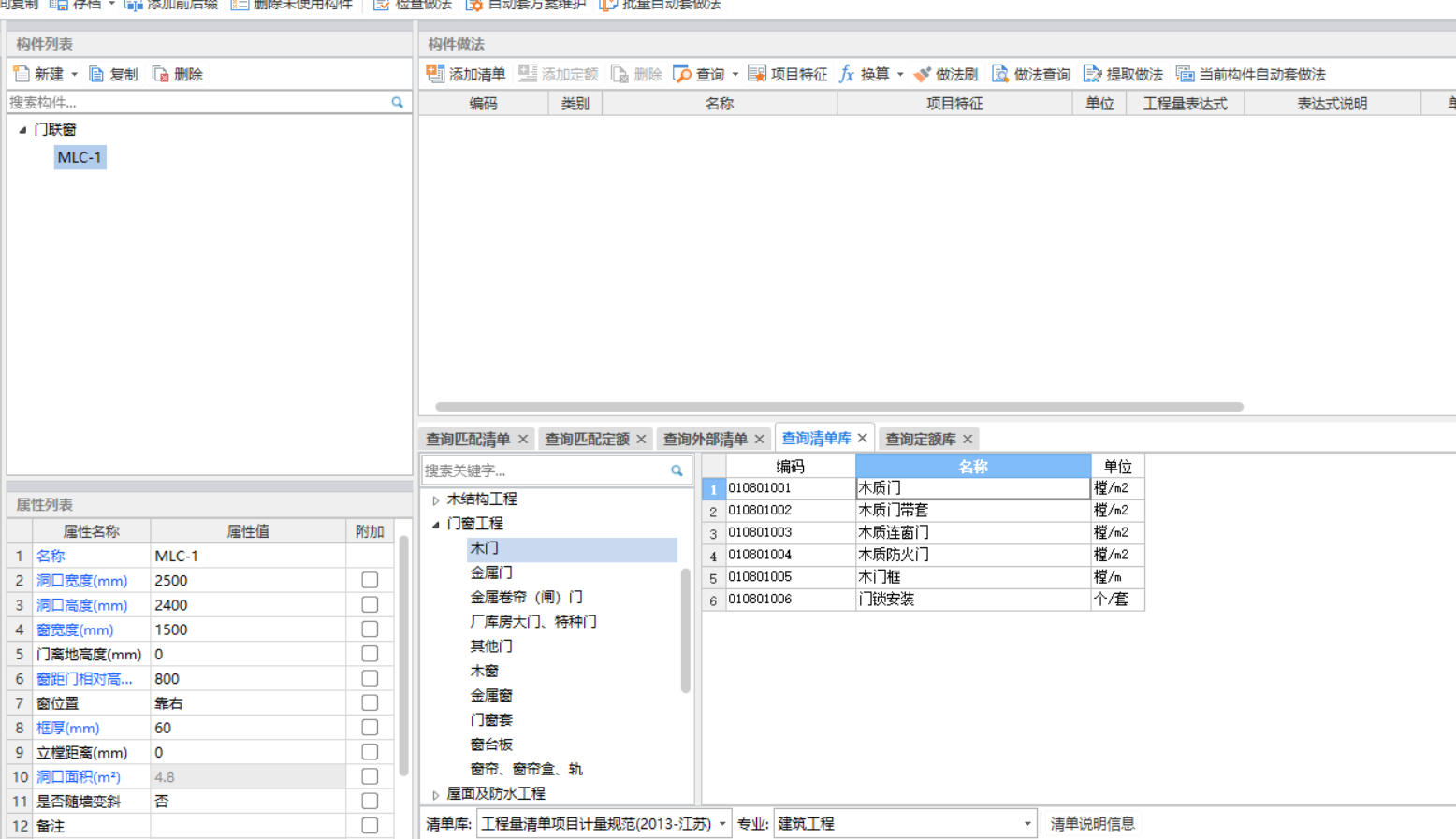This screenshot has width=1456, height=839.
Task: Click the vertical scrollbar of the bill tree
Action: (x=686, y=630)
